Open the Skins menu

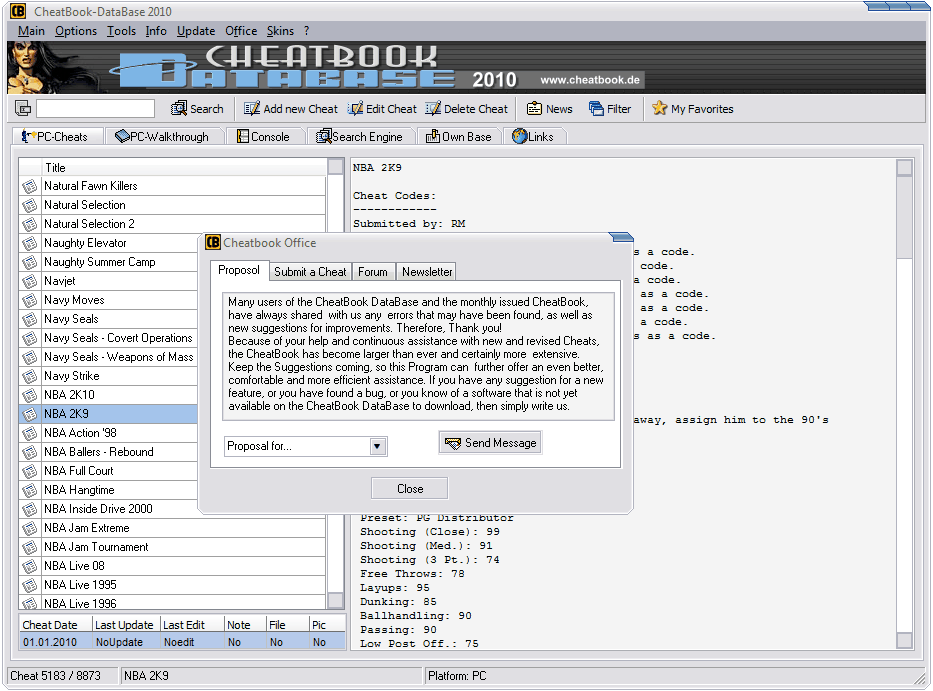point(280,31)
